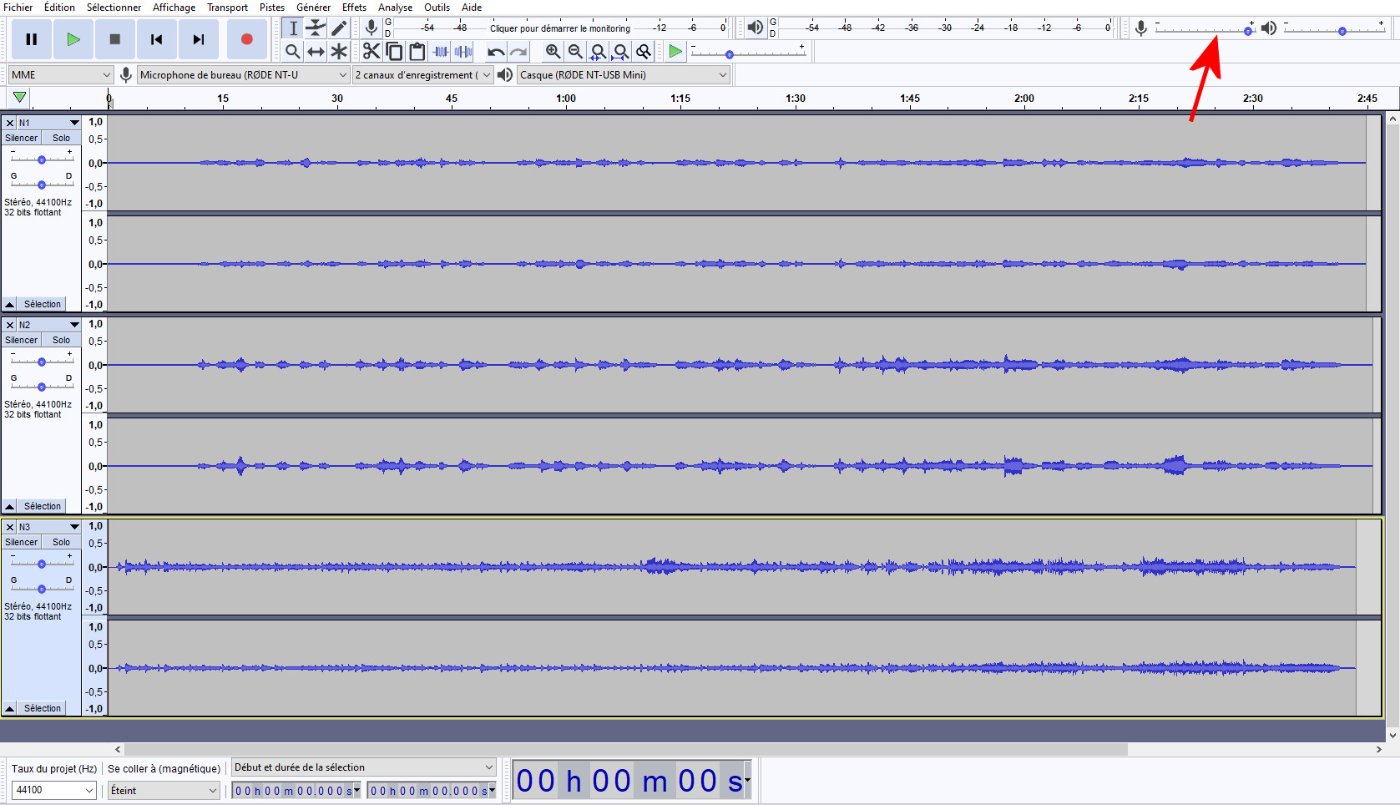
Task: Close track N2 with its X button
Action: (x=10, y=325)
